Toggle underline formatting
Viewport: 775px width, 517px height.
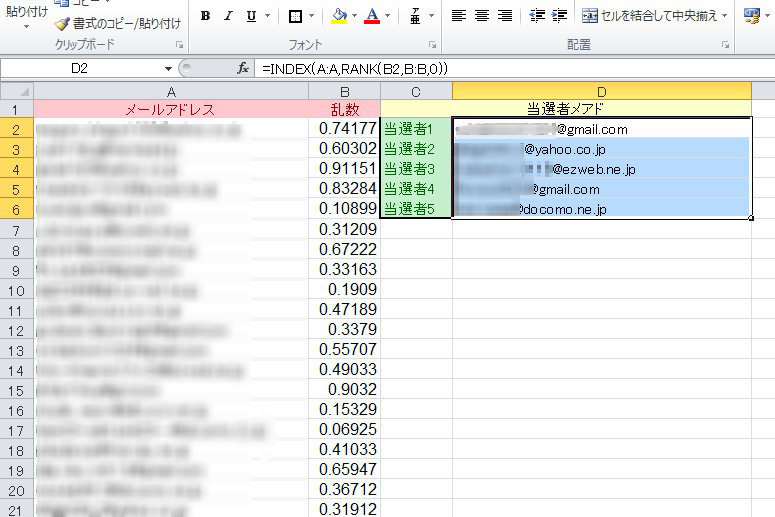click(250, 16)
